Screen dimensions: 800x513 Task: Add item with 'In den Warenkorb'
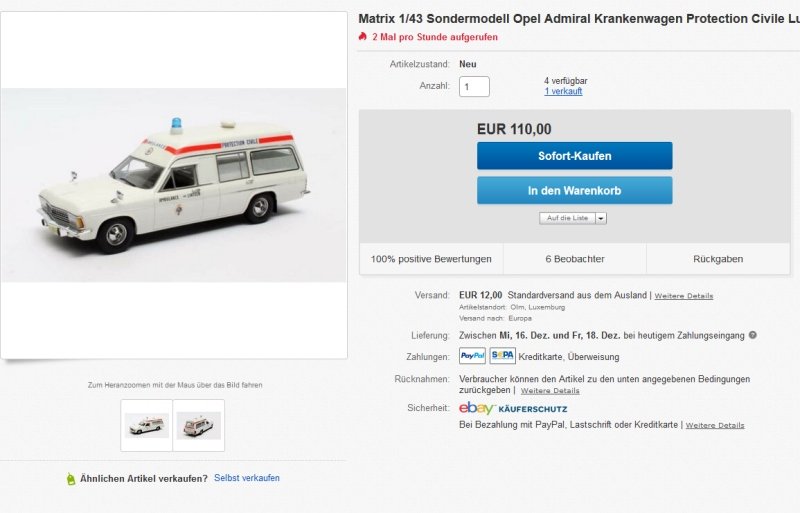(574, 190)
